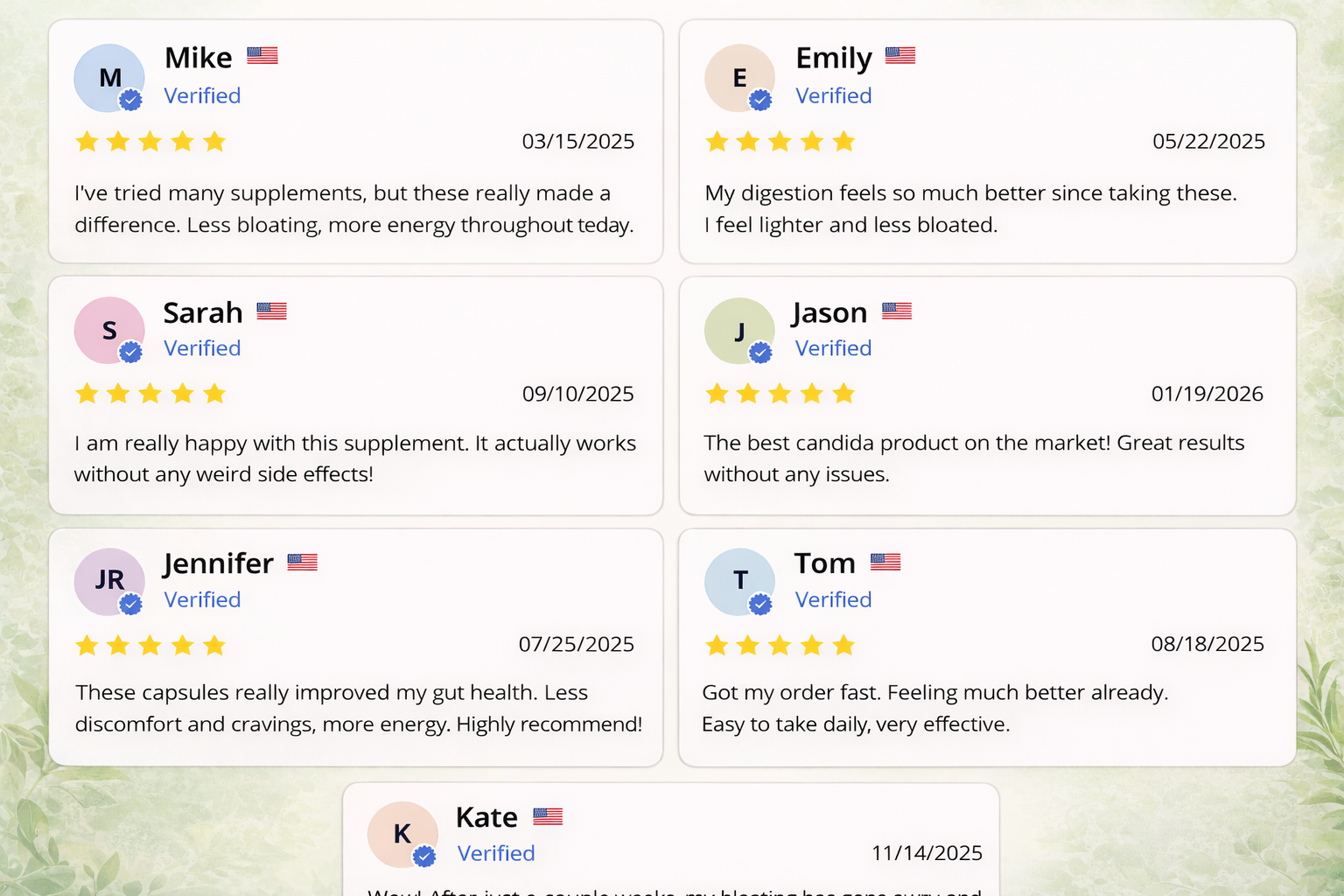
Task: Click Kate's K avatar circle
Action: point(402,834)
